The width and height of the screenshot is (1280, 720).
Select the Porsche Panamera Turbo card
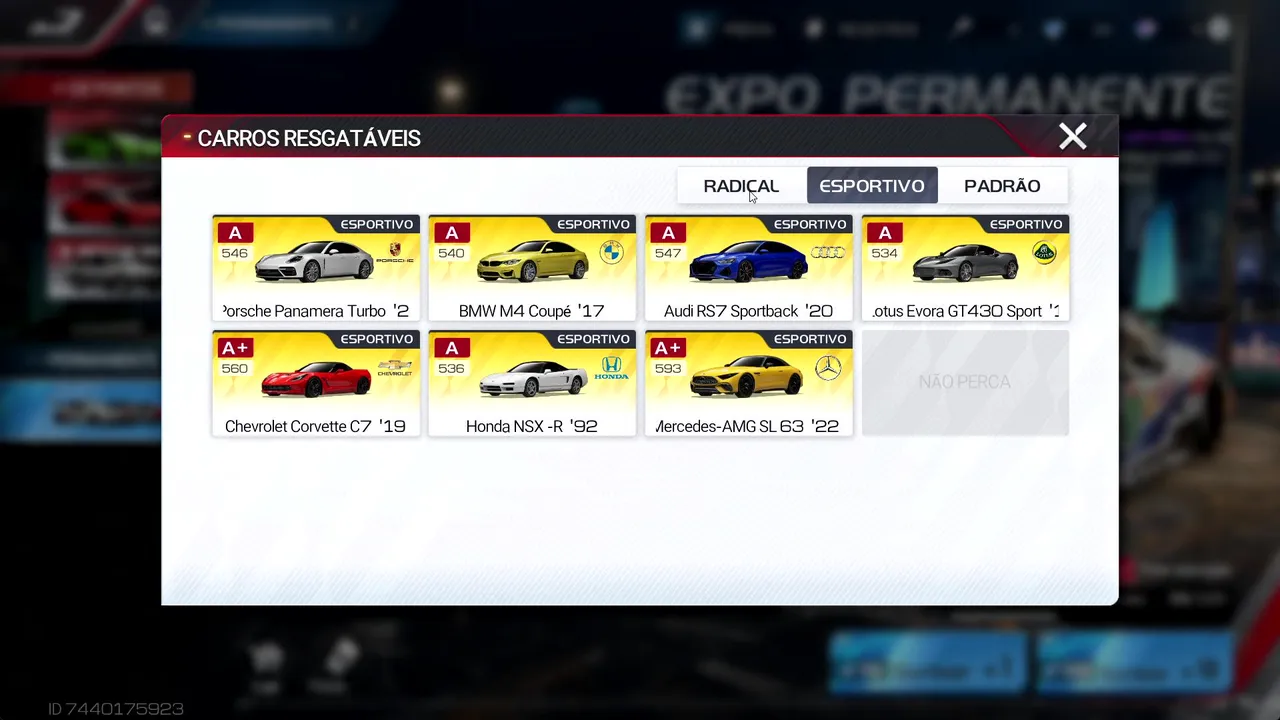point(316,268)
